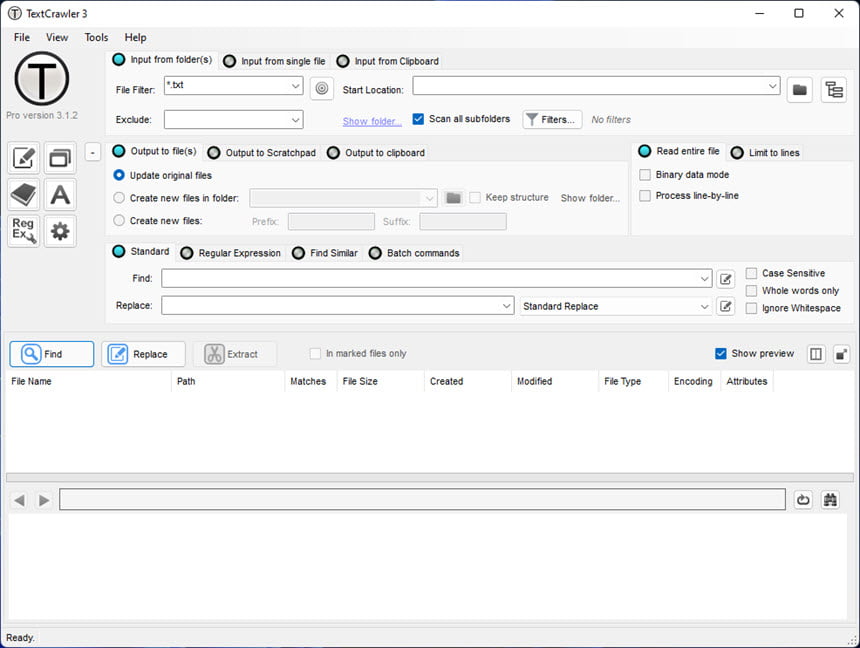Toggle Show preview checkbox
The image size is (860, 648).
721,353
